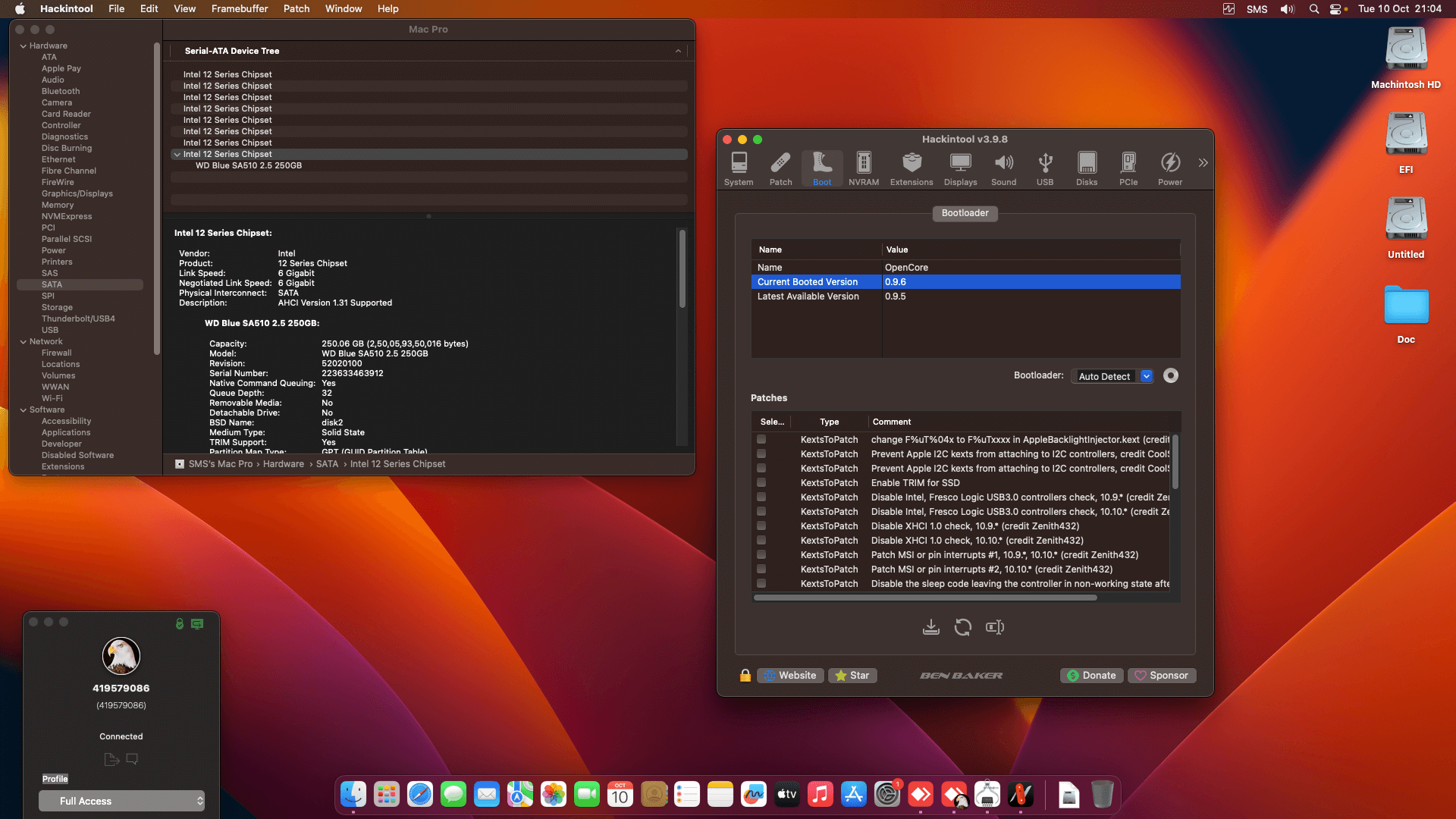Open the Full Access profile selector

coord(121,800)
